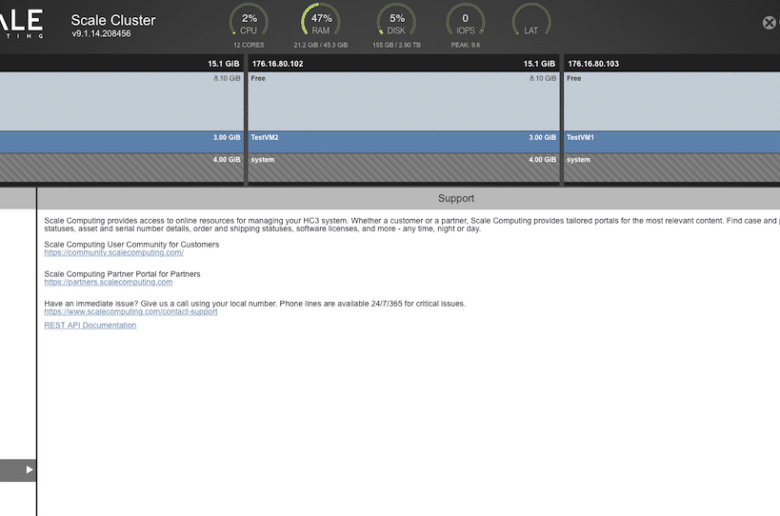
Task: Click the Scale Cluster title
Action: [113, 20]
